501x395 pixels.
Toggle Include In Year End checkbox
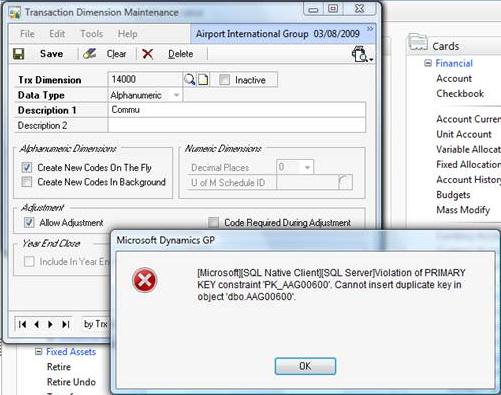point(29,261)
